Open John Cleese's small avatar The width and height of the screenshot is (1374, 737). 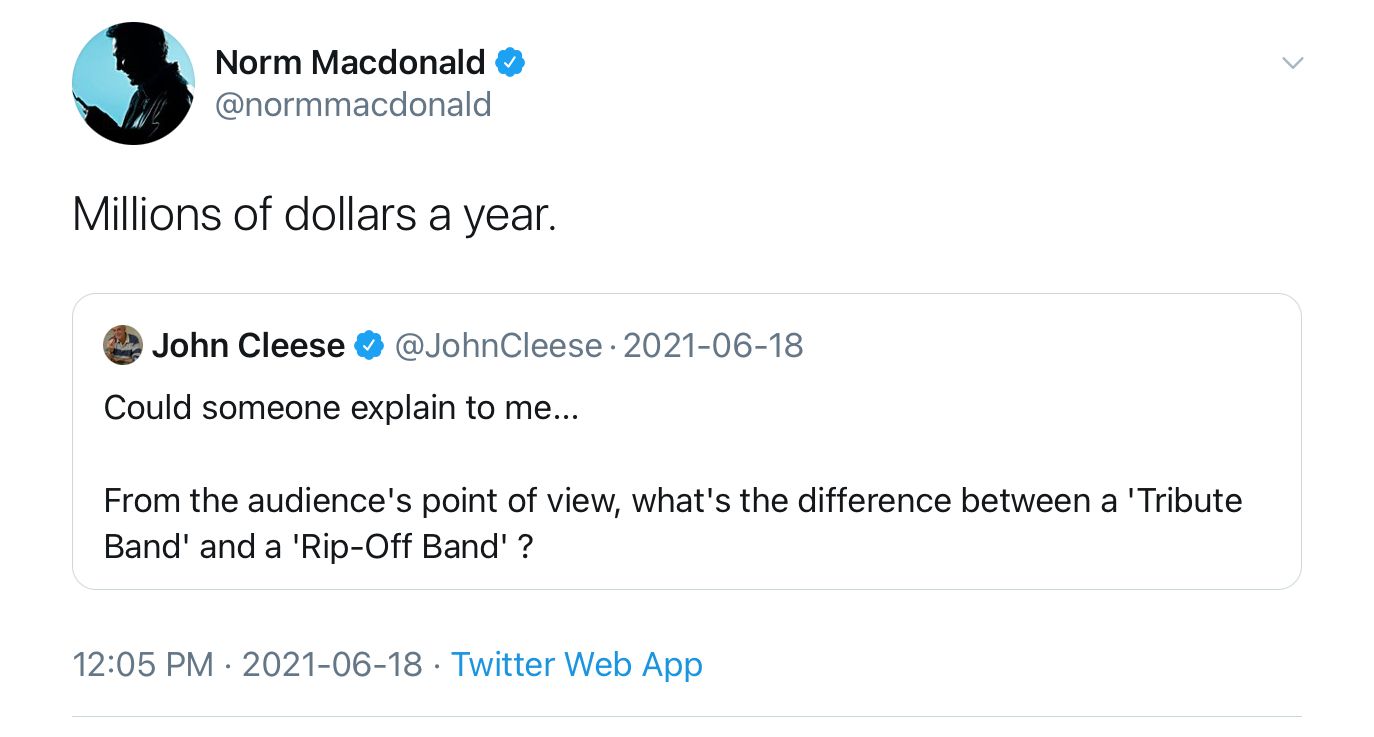tap(123, 345)
